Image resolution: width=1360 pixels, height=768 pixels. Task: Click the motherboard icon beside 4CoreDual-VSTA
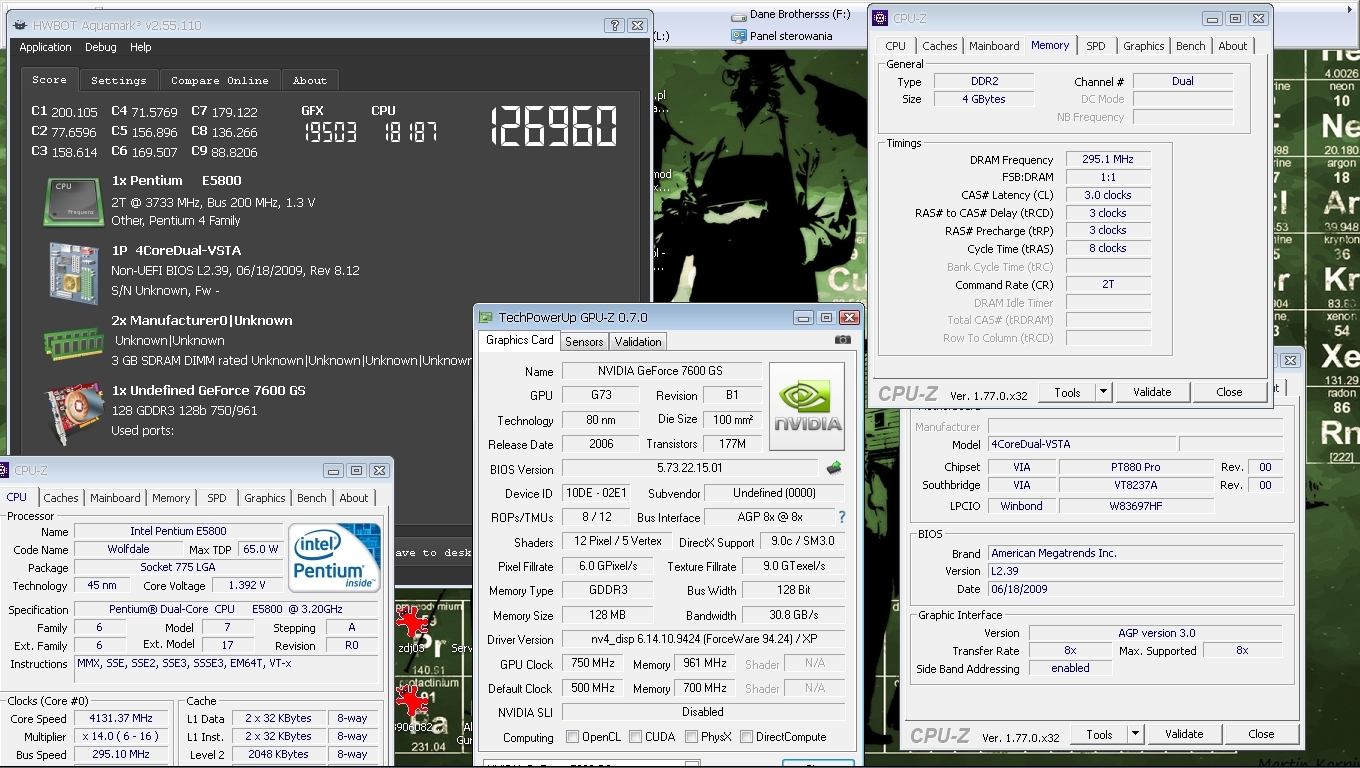coord(72,271)
